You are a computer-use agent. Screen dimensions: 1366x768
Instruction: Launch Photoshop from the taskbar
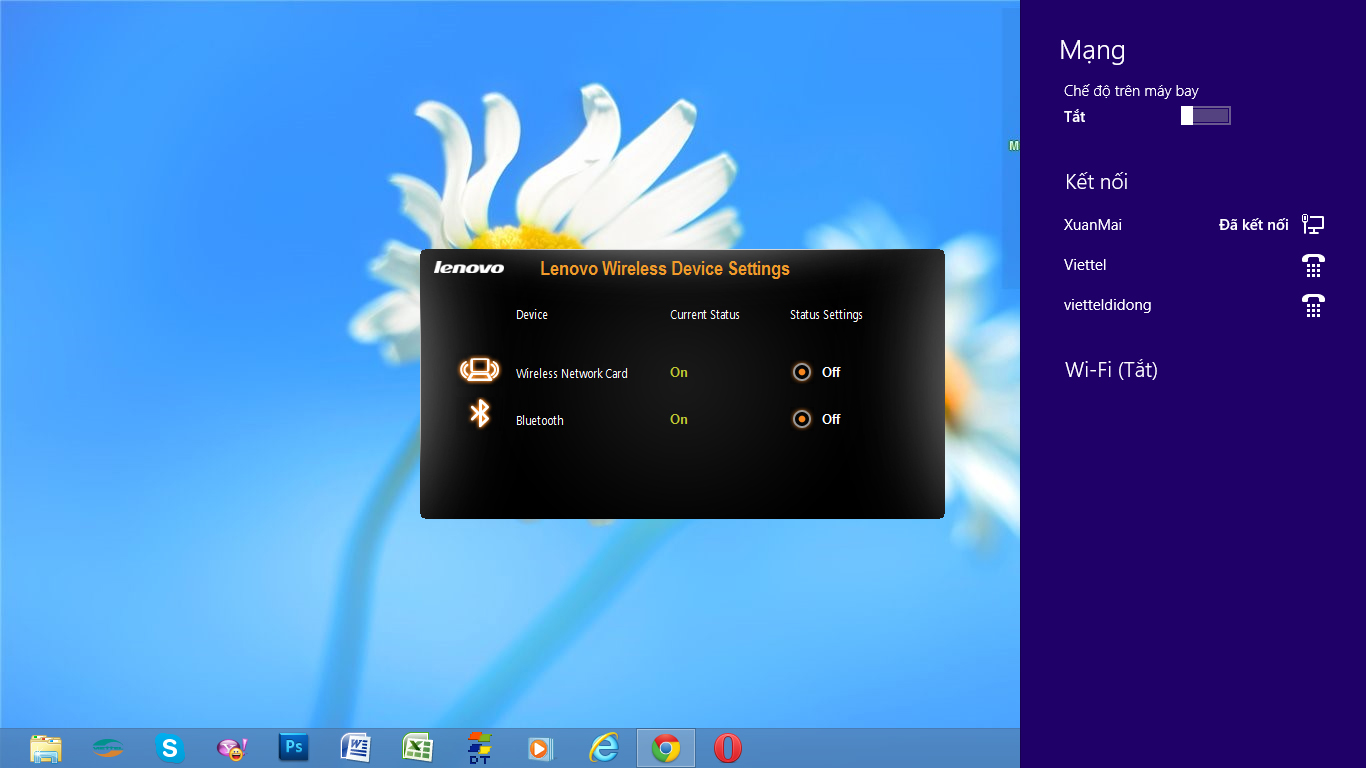(x=294, y=747)
